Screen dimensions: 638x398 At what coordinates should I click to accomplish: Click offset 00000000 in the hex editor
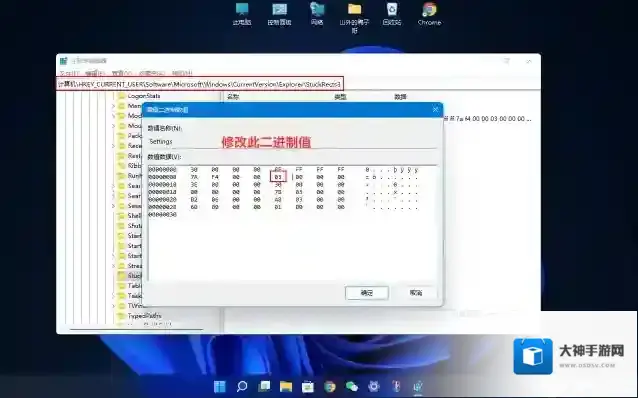click(162, 169)
